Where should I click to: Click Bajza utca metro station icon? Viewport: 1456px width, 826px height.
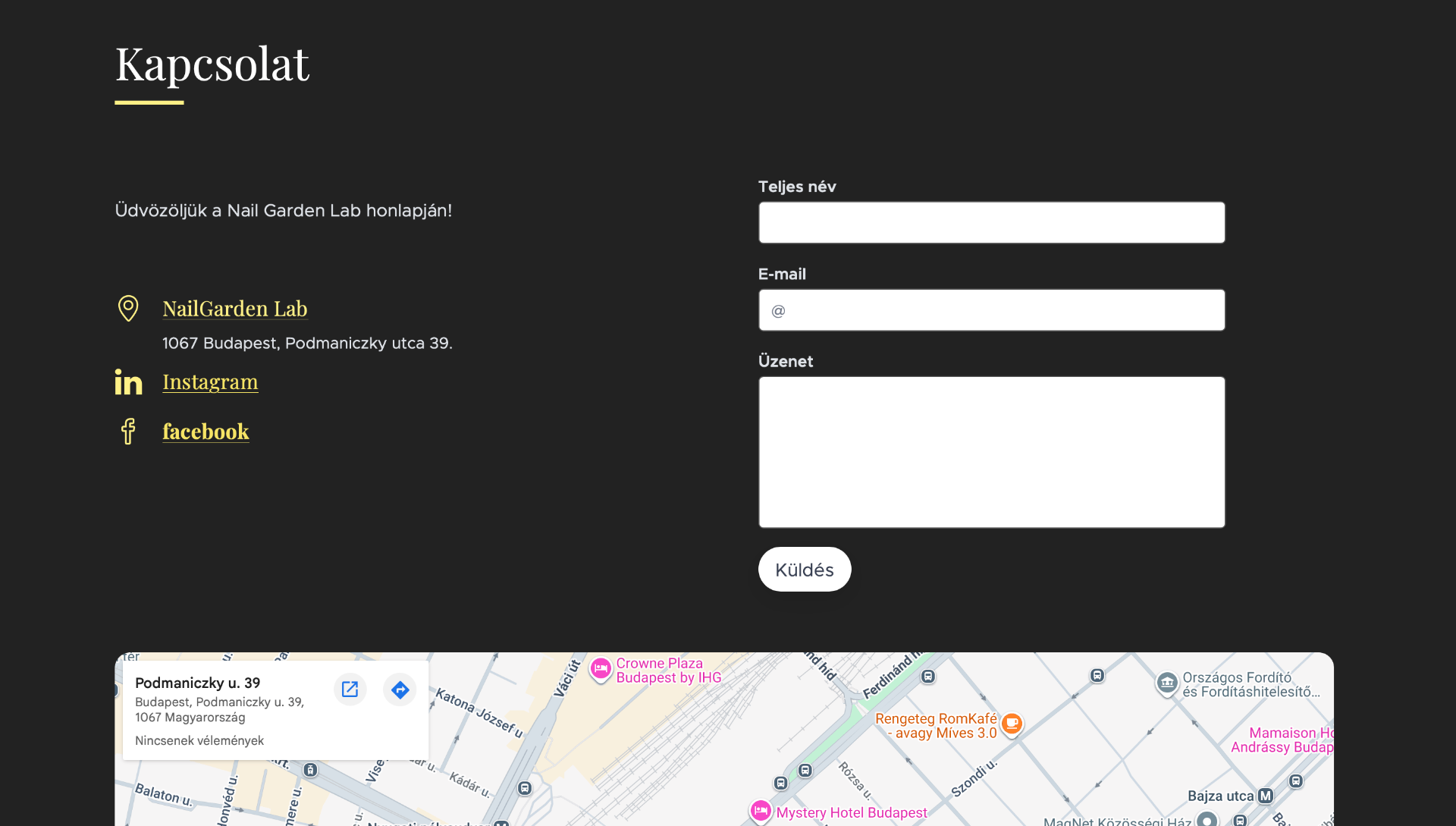[1265, 796]
